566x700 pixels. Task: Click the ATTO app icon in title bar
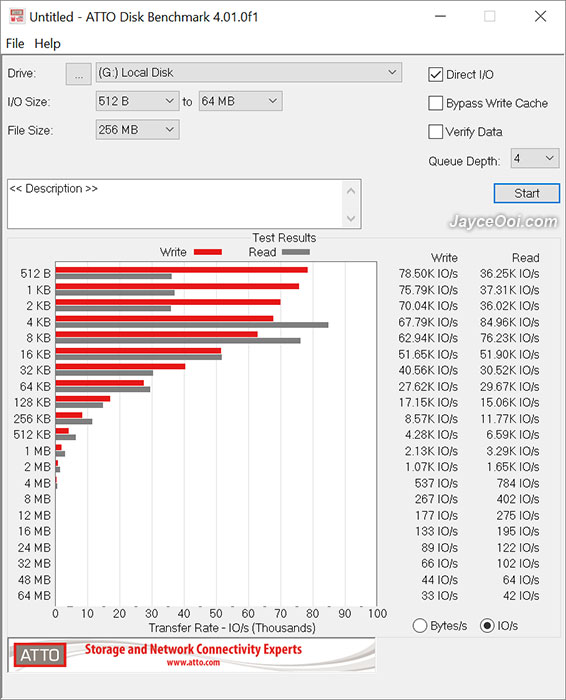17,17
